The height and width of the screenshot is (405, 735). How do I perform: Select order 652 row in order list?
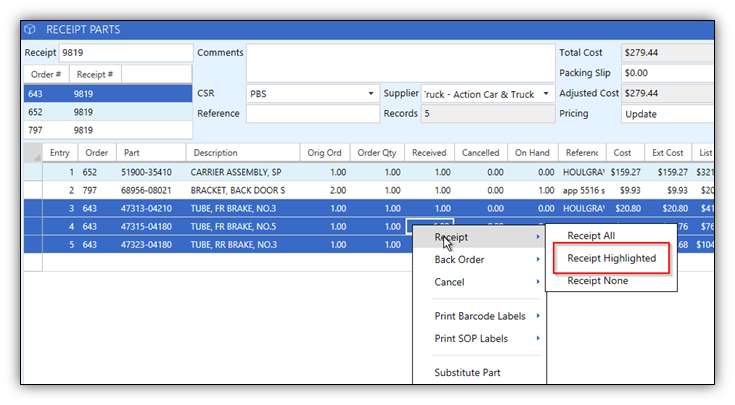(108, 112)
